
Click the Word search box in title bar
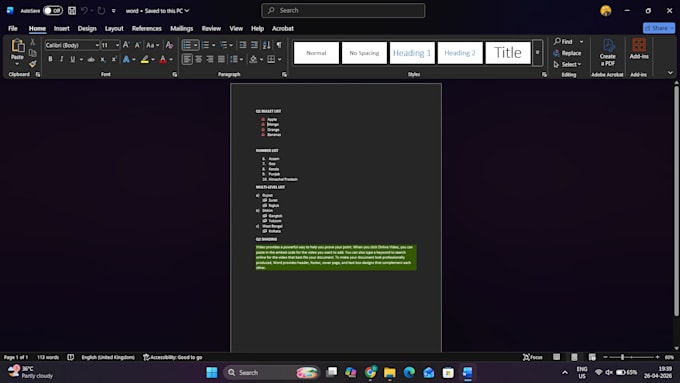pyautogui.click(x=343, y=10)
